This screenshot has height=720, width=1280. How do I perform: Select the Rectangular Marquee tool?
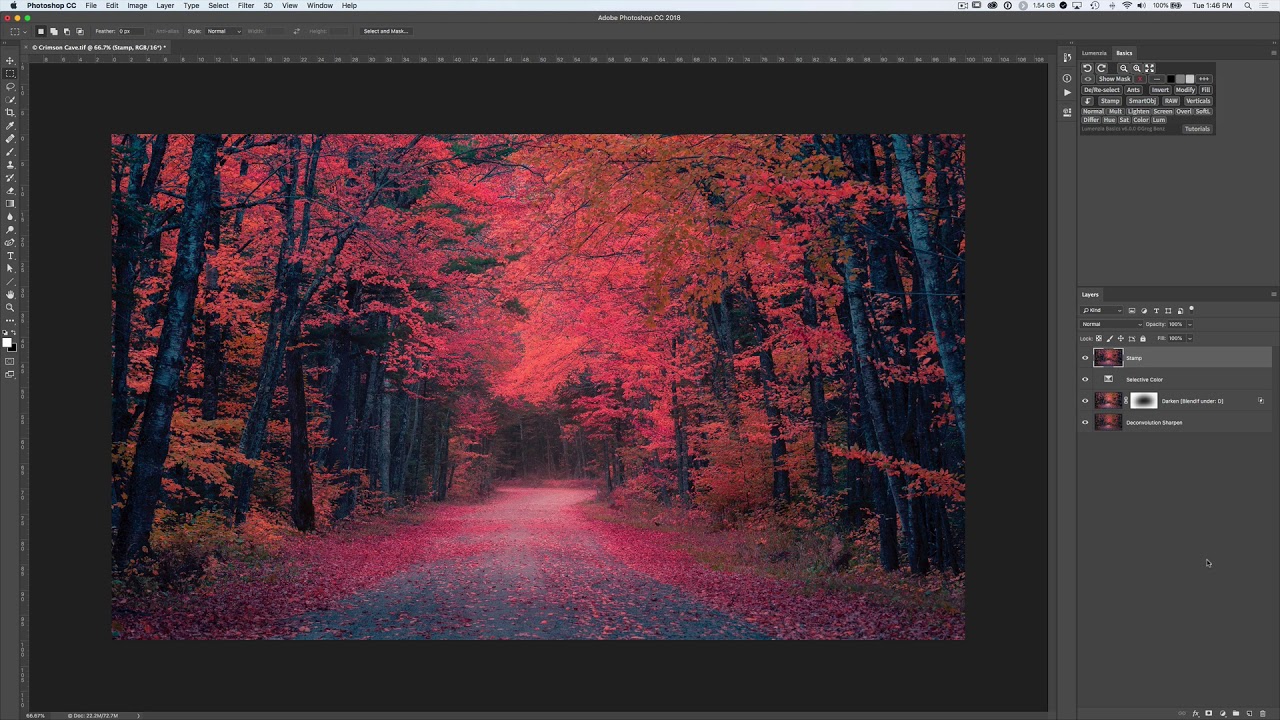[10, 73]
